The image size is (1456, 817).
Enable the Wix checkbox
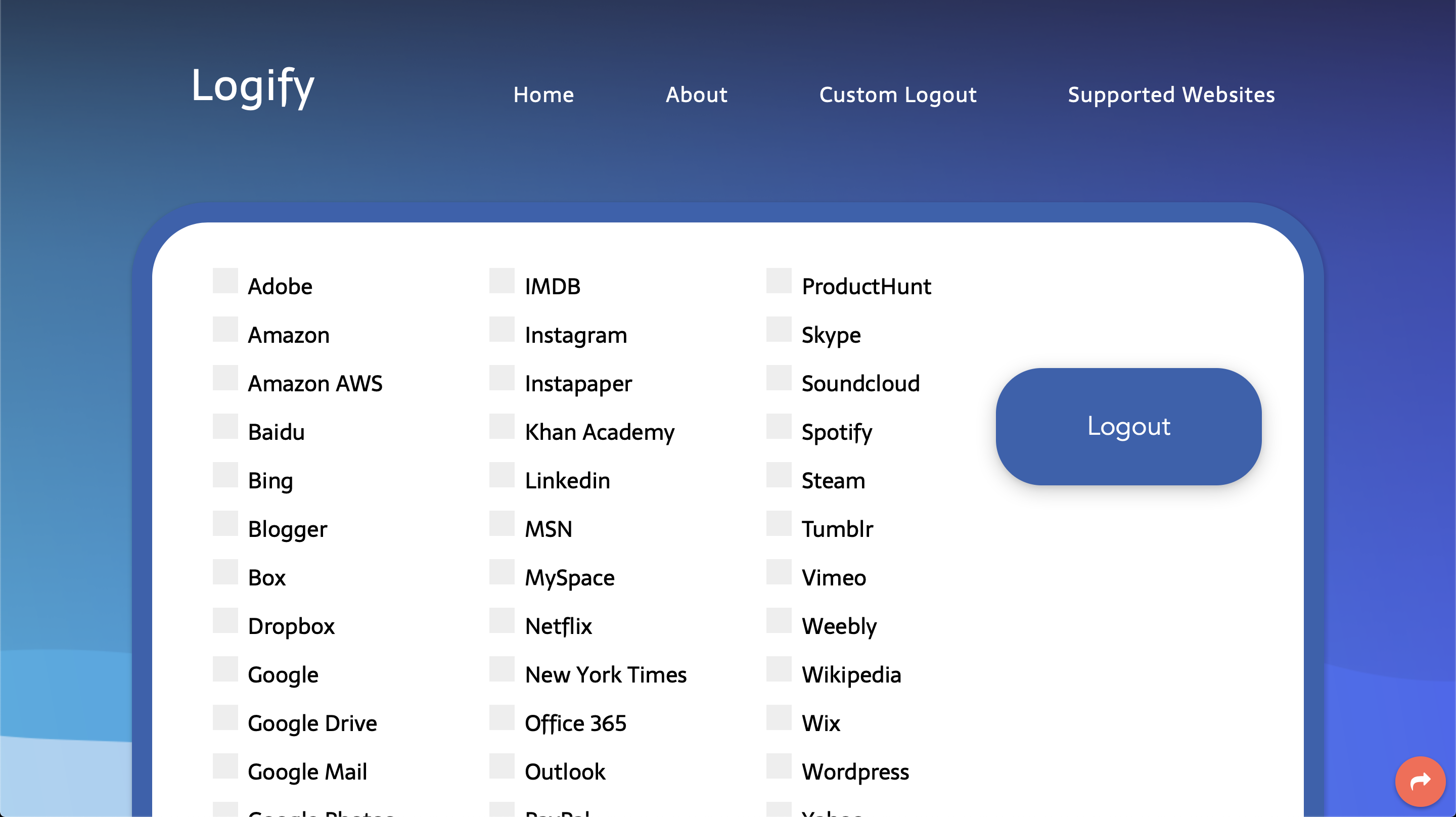click(x=779, y=718)
